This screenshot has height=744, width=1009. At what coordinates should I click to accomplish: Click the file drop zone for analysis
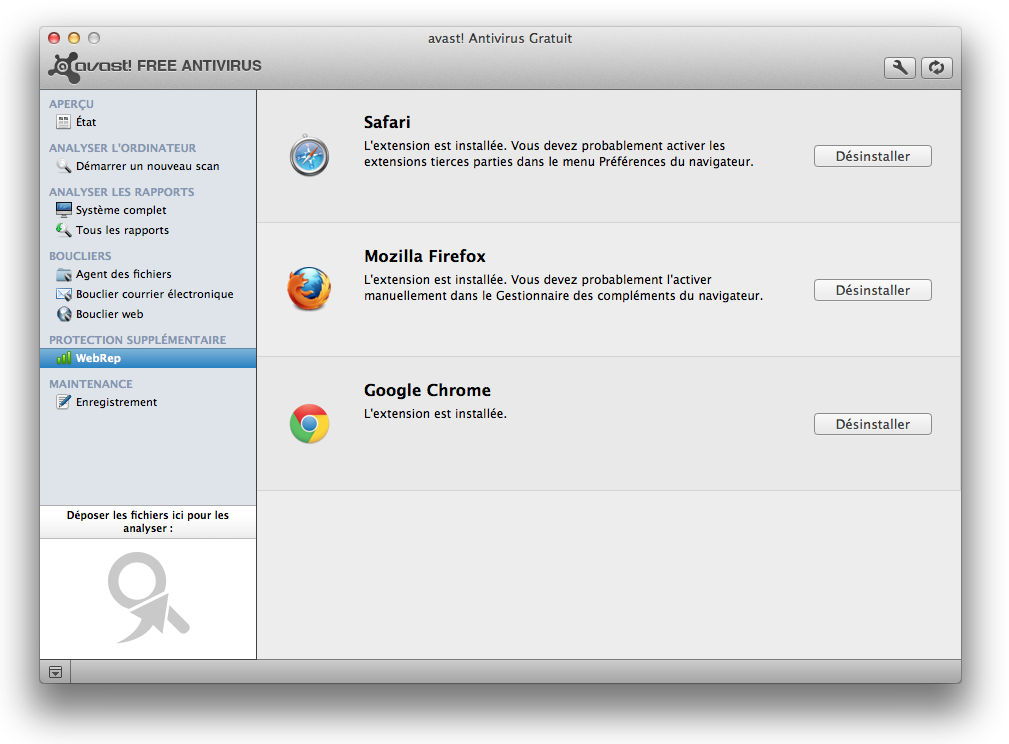click(x=148, y=598)
